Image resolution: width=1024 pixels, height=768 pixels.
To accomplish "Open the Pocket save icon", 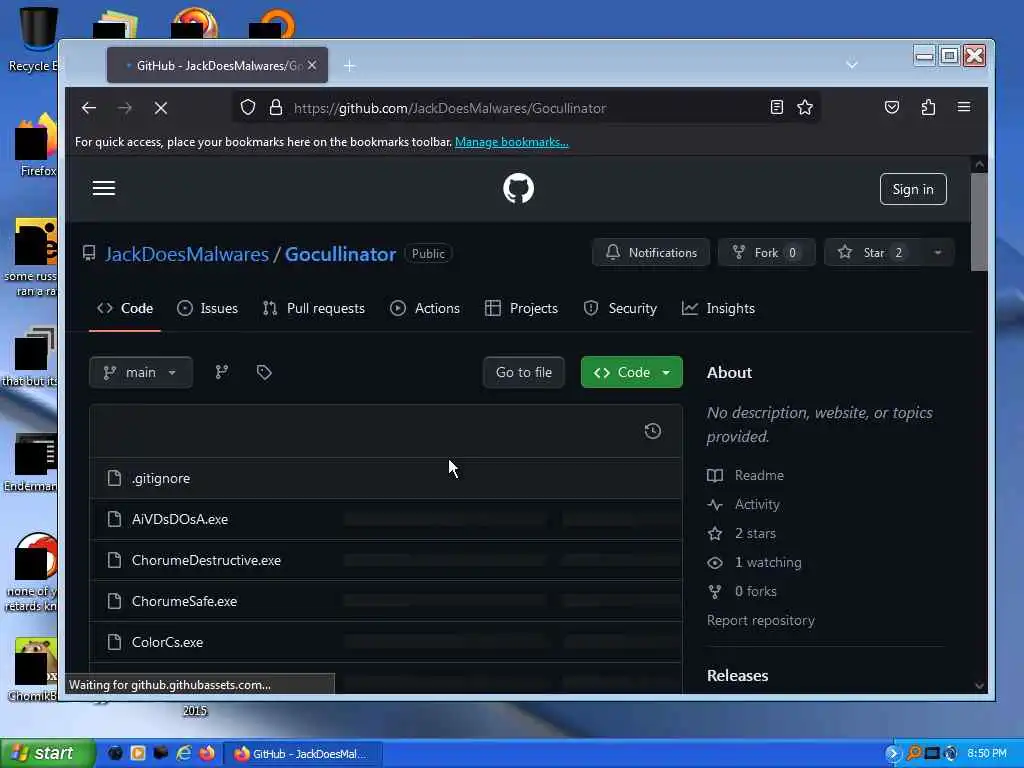I will click(892, 108).
